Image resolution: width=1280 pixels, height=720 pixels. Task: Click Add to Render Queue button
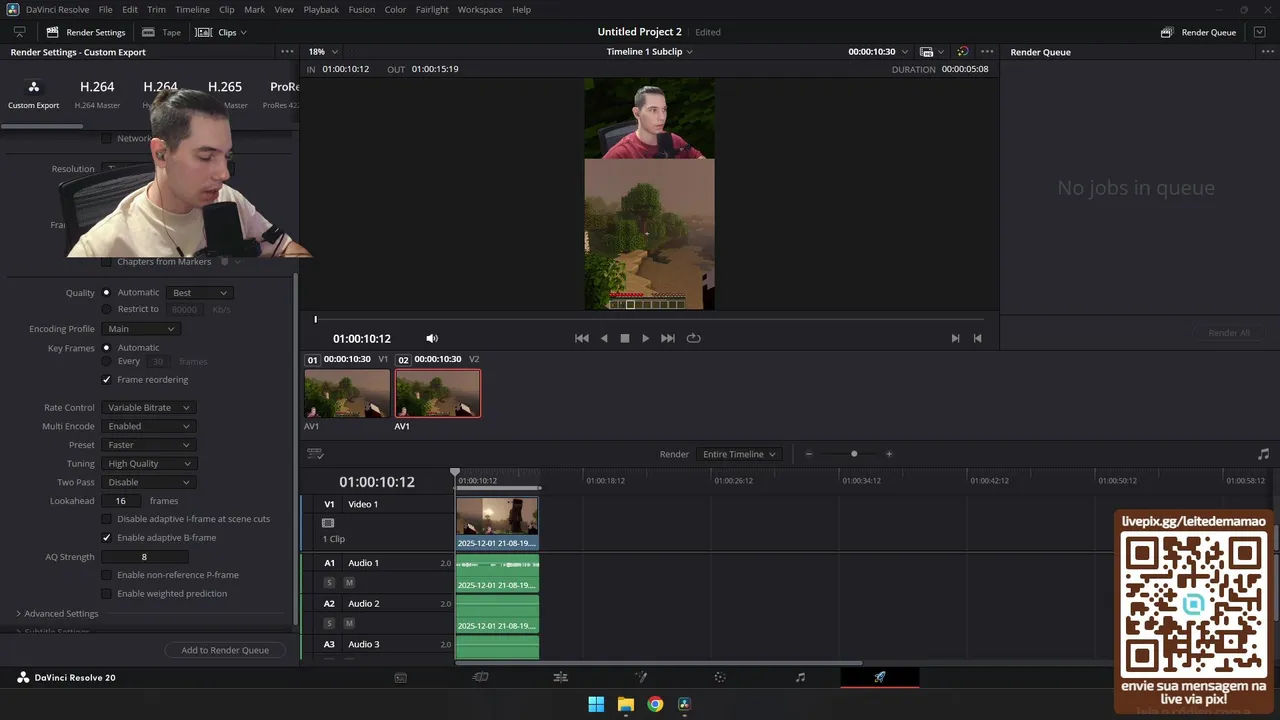pyautogui.click(x=225, y=650)
